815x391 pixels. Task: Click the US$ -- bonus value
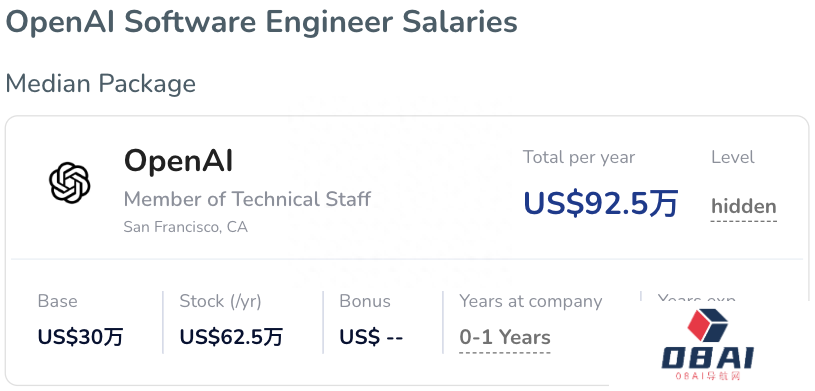(x=371, y=337)
